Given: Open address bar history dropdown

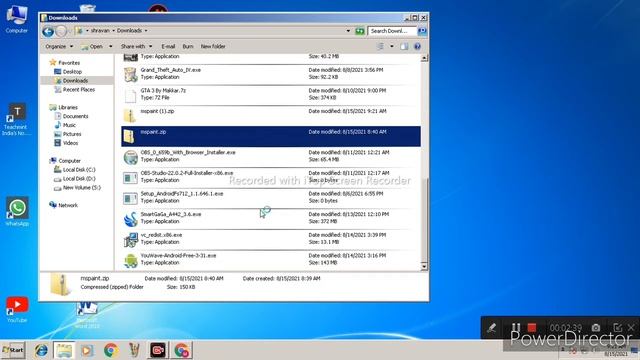Looking at the screenshot, I should point(348,31).
